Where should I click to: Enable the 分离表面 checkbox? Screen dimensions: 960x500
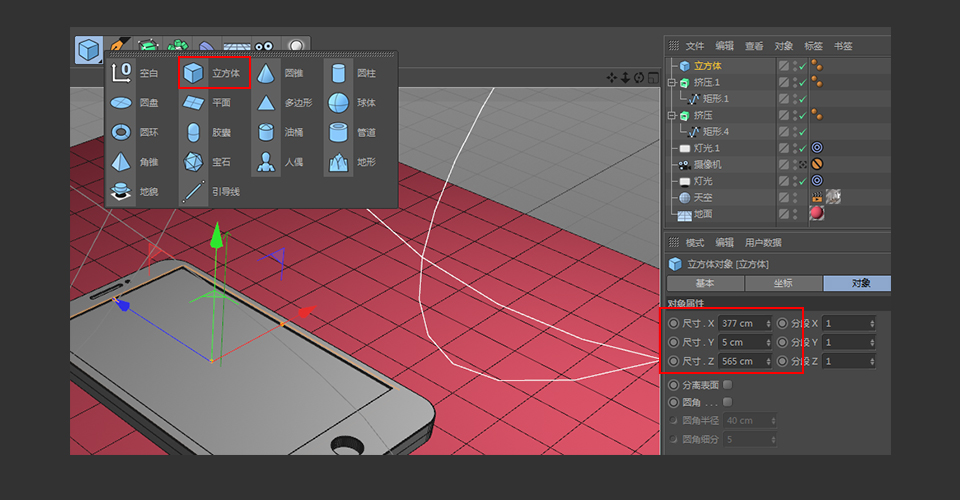pos(727,384)
